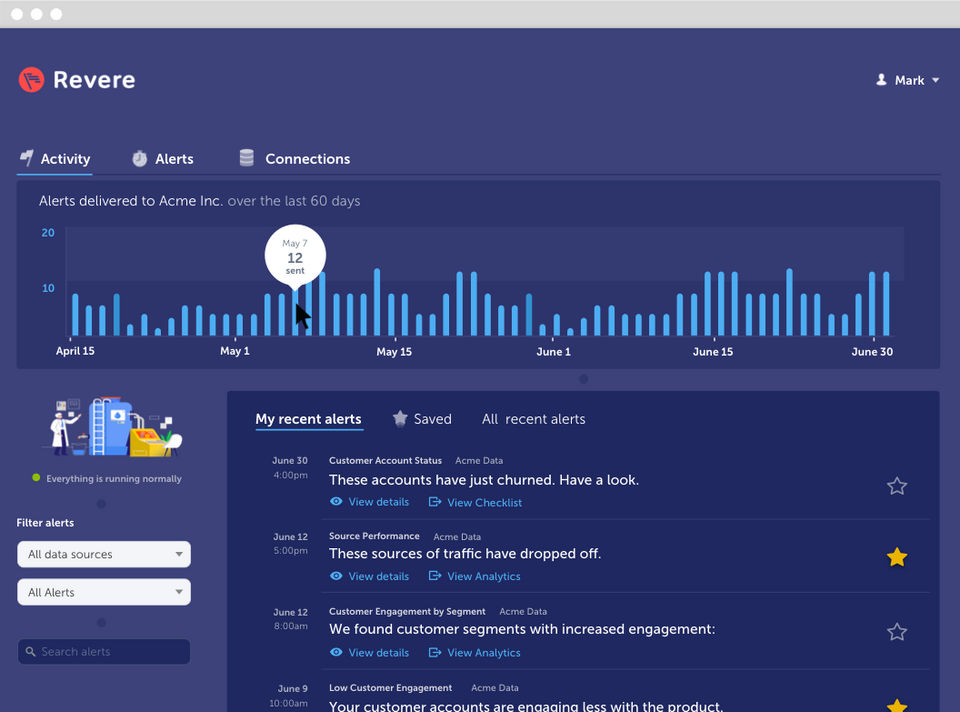Click the exit-arrow icon on Customer Engagement by Segment alert
Viewport: 960px width, 712px height.
tap(435, 652)
